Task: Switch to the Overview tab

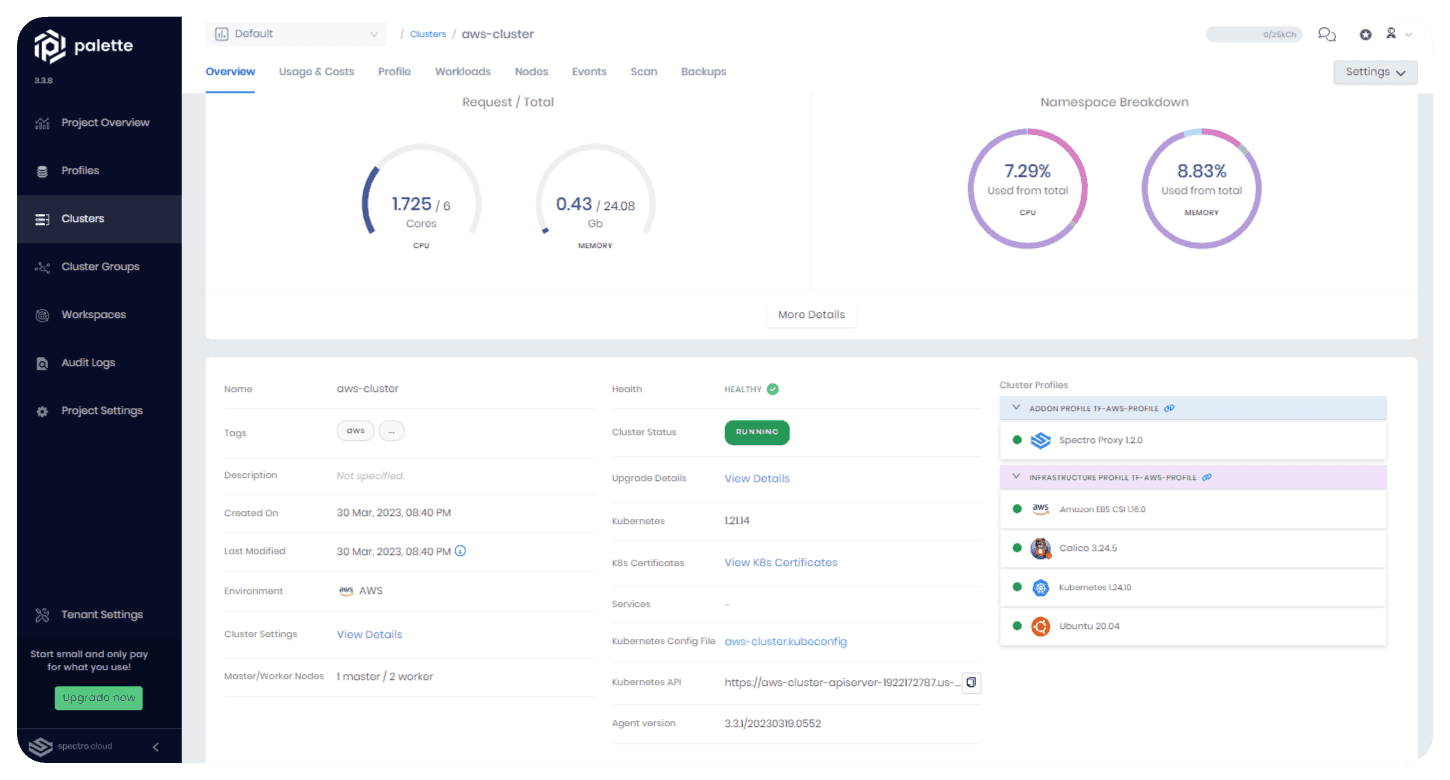Action: pyautogui.click(x=230, y=72)
